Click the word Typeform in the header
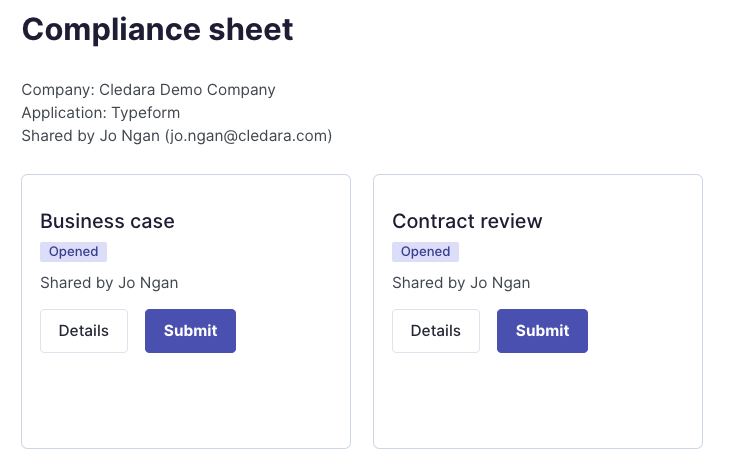This screenshot has width=737, height=474. tap(146, 113)
